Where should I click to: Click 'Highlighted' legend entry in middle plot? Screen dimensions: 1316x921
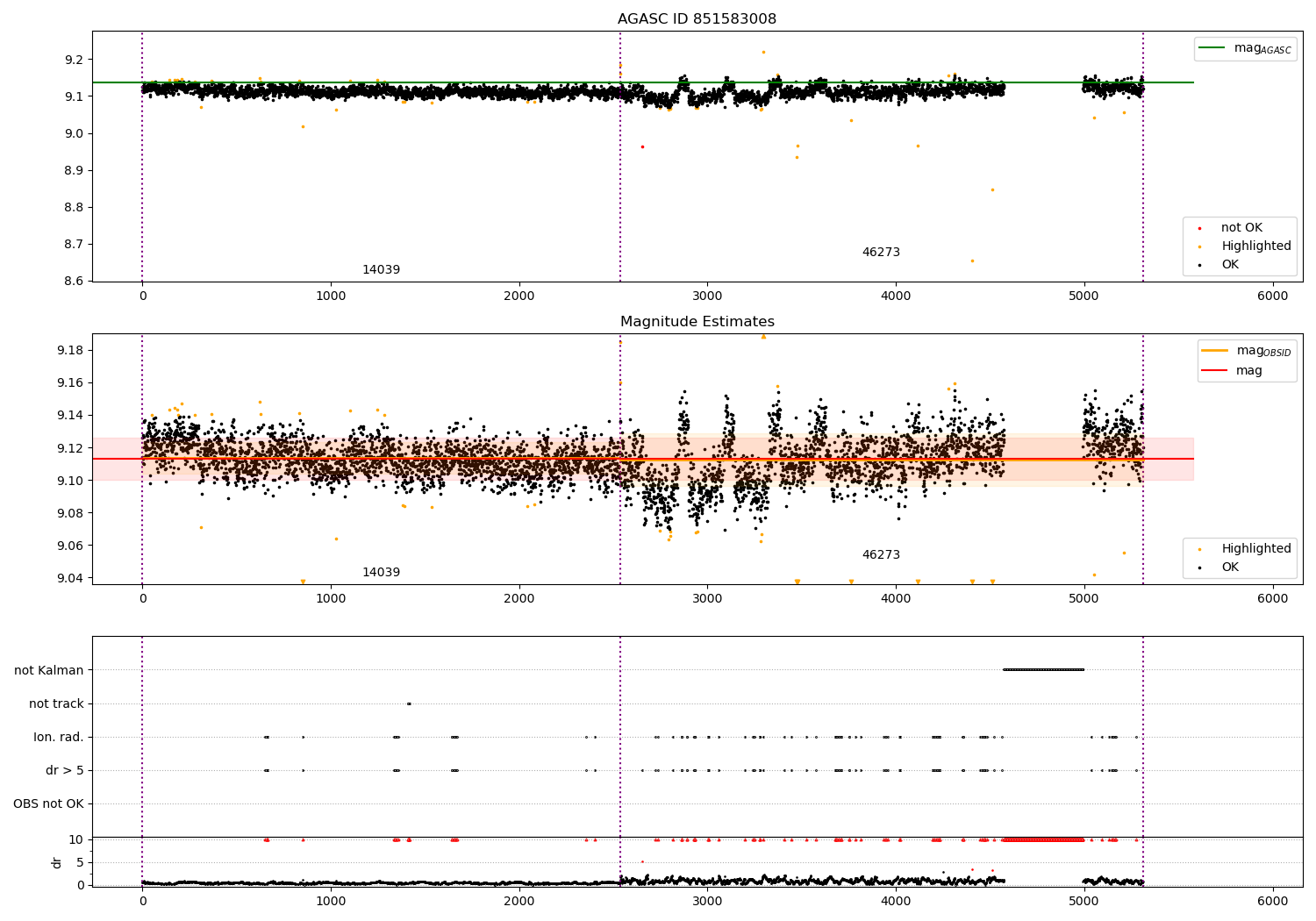[1245, 549]
